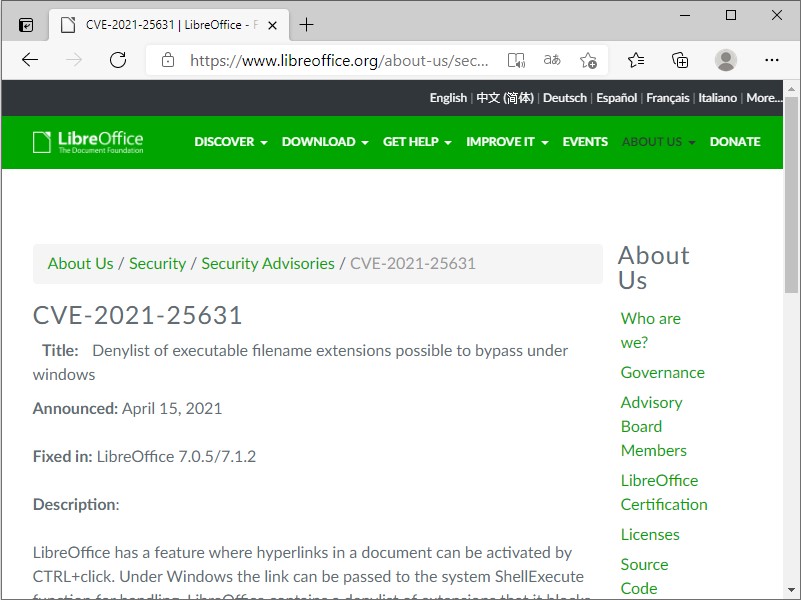
Task: Open Advisory Board Members sidebar link
Action: pyautogui.click(x=653, y=426)
